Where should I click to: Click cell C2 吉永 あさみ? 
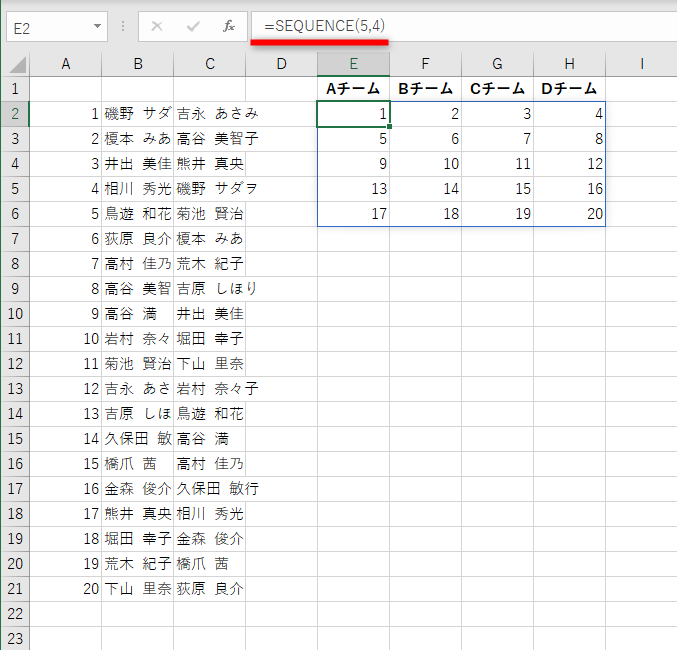[210, 114]
